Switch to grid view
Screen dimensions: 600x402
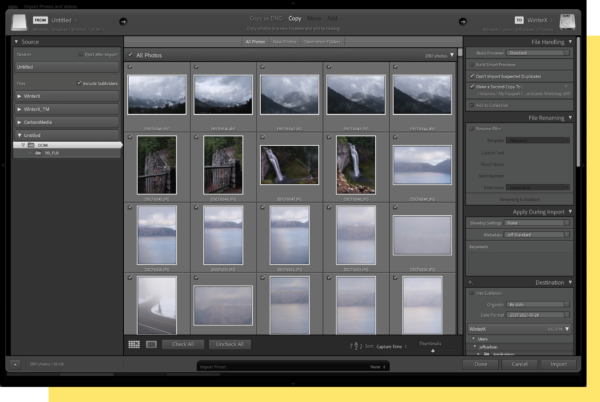coord(134,344)
